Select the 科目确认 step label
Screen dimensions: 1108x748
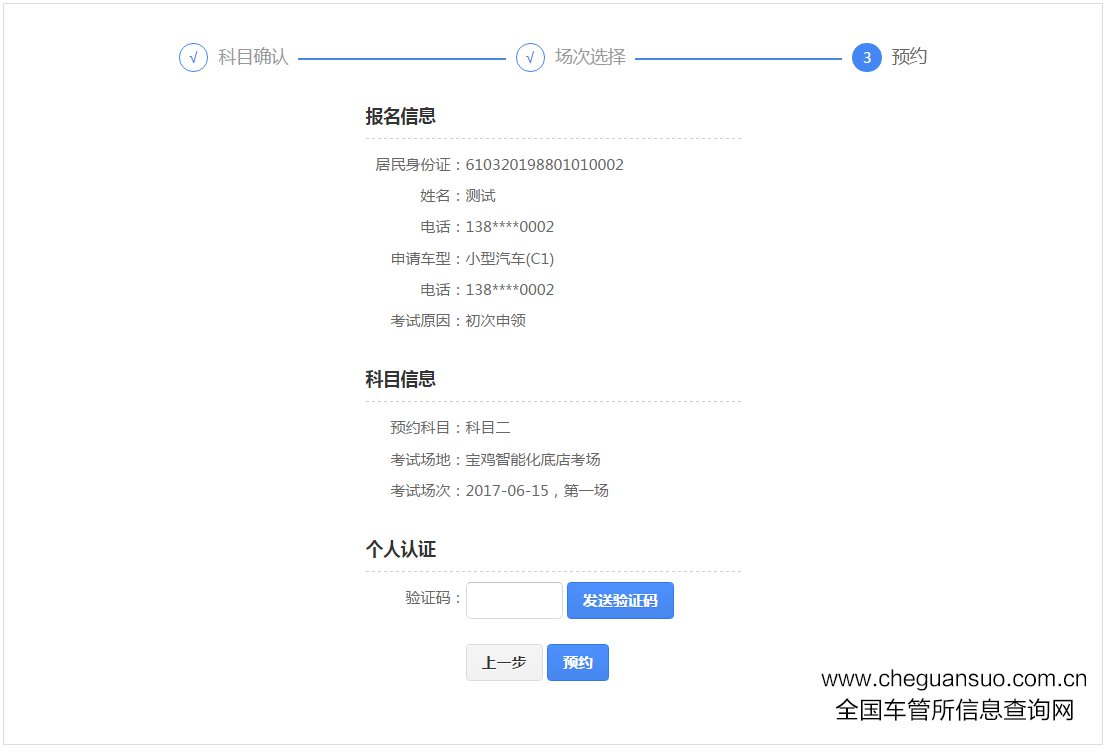[253, 58]
